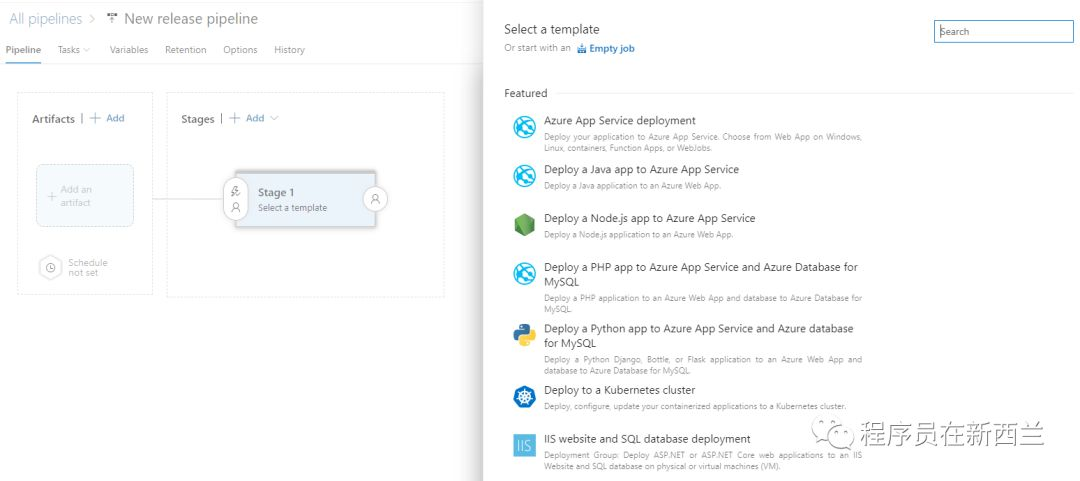
Task: Click the Add an artifact box
Action: coord(85,196)
